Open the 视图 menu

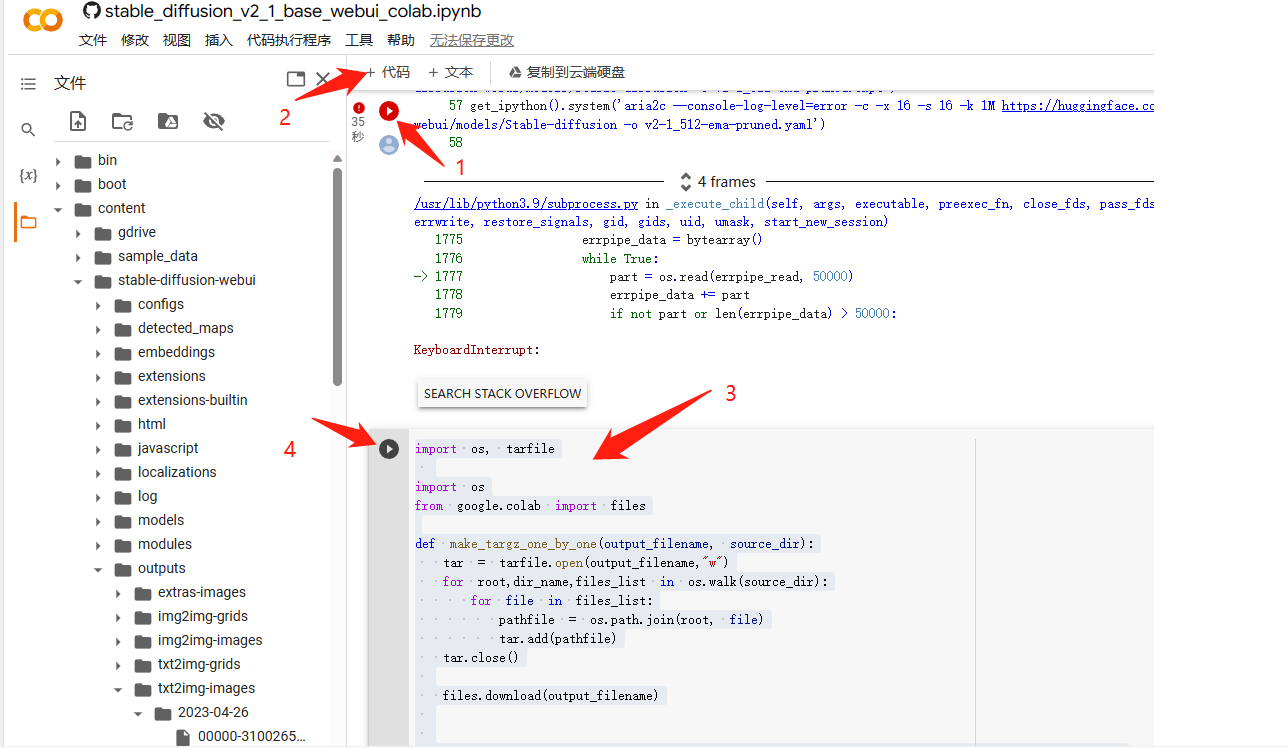[x=177, y=40]
